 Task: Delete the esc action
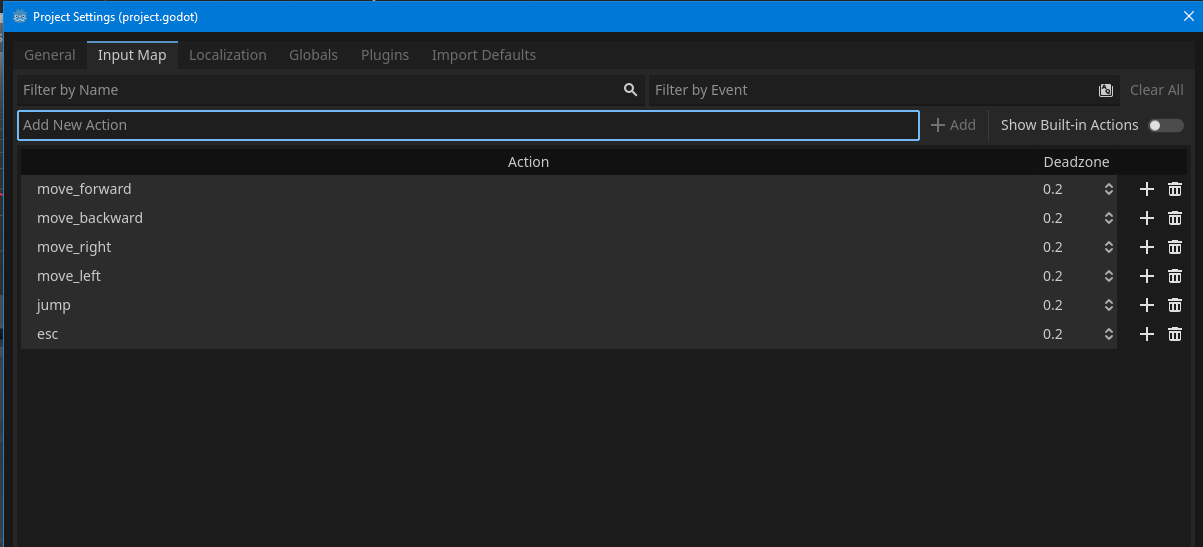coord(1175,335)
